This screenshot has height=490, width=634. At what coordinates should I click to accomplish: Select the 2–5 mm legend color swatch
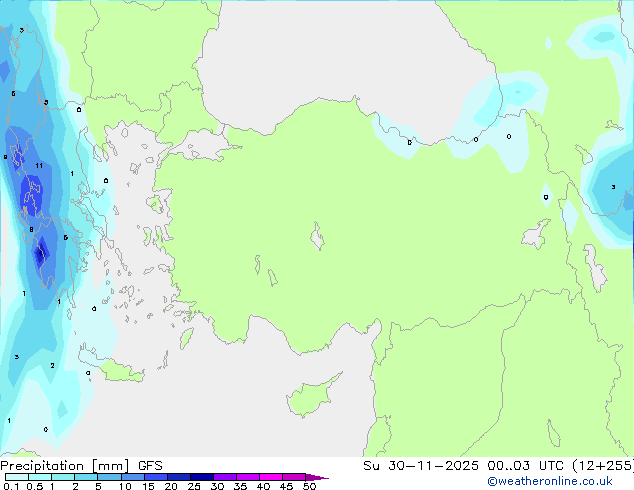[x=86, y=477]
